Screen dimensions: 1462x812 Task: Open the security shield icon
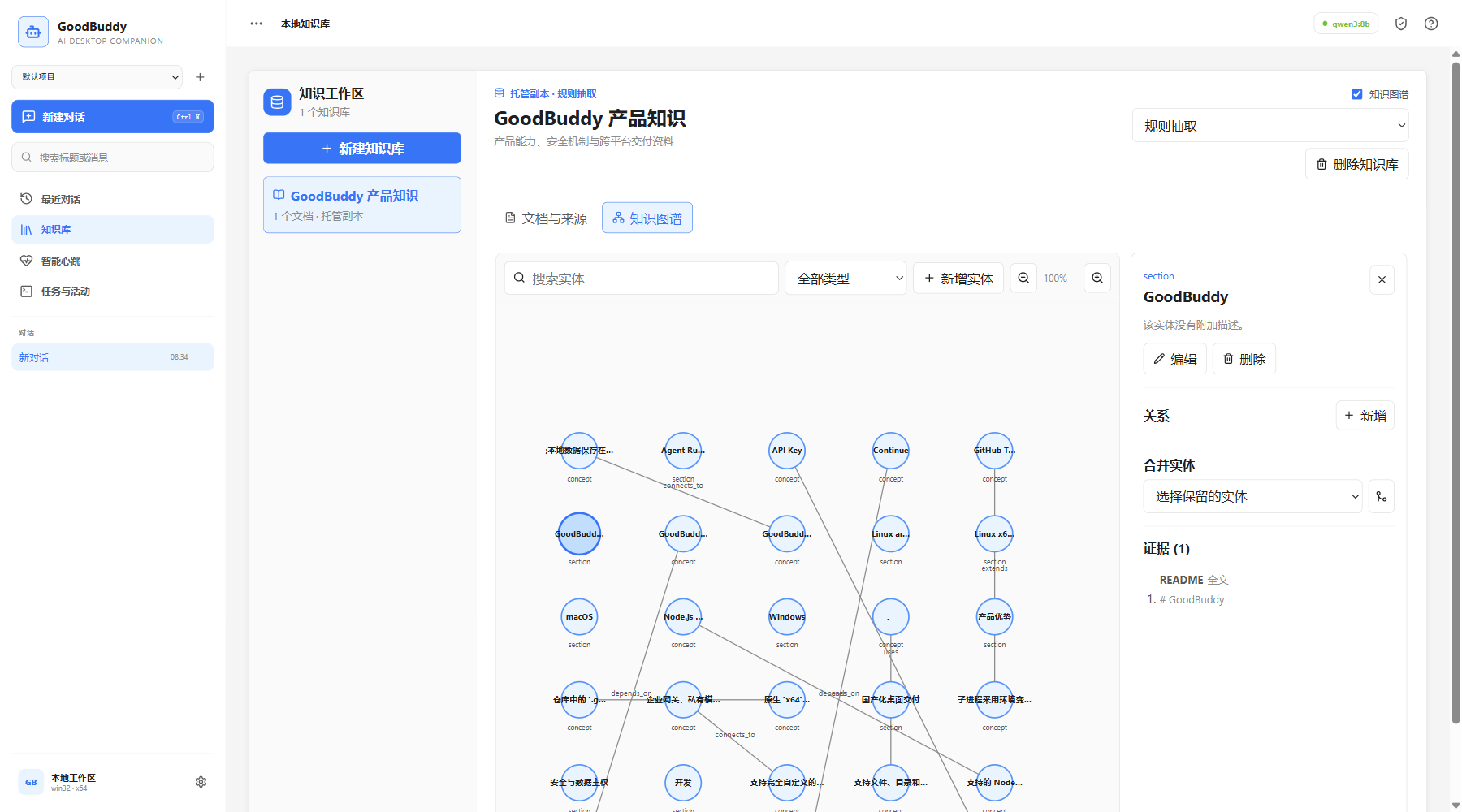(x=1401, y=24)
